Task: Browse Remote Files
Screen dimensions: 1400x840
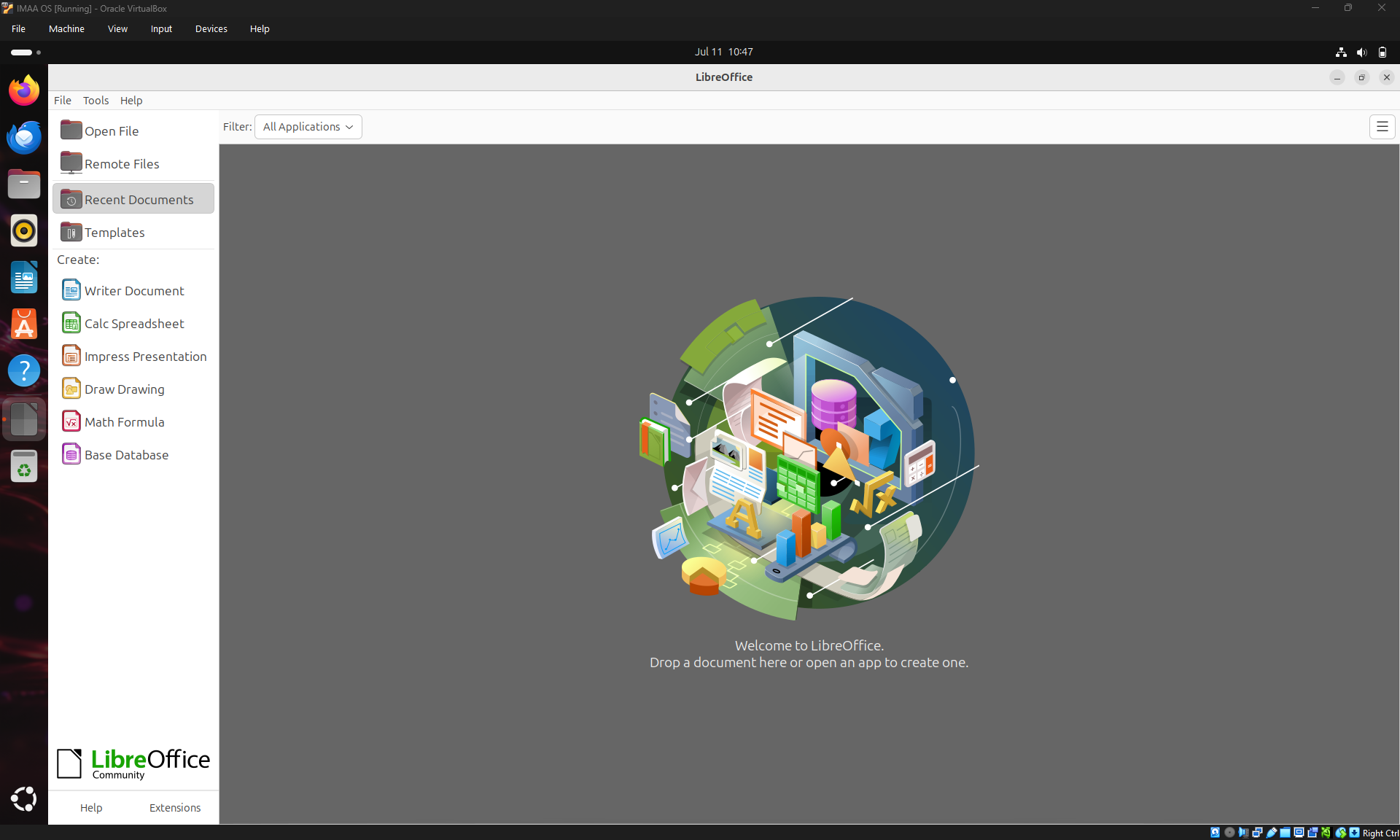Action: coord(133,163)
